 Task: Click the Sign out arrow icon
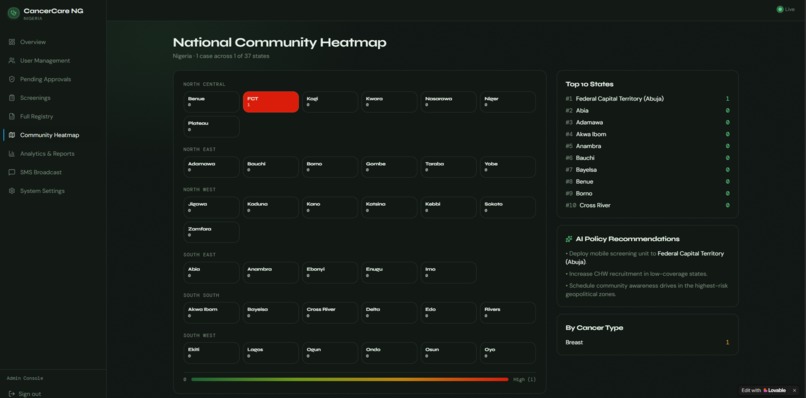[12, 394]
